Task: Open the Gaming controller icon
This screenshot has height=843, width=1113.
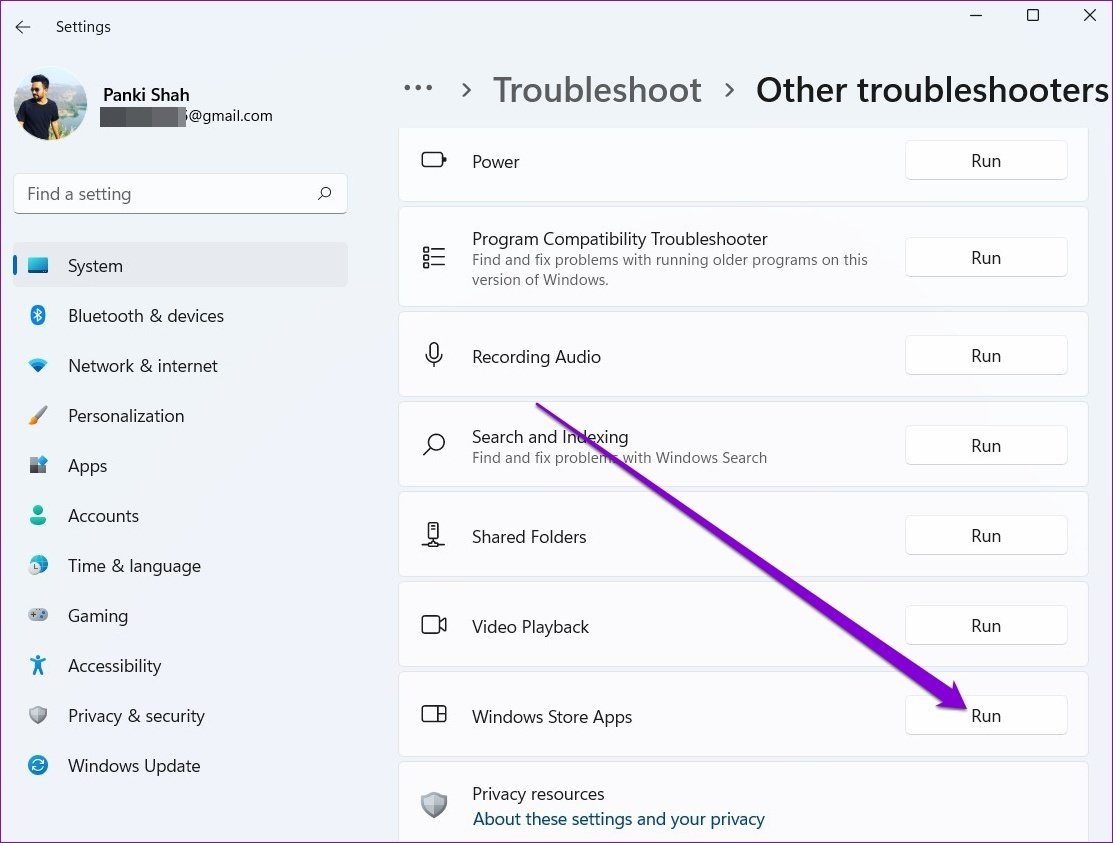Action: 38,616
